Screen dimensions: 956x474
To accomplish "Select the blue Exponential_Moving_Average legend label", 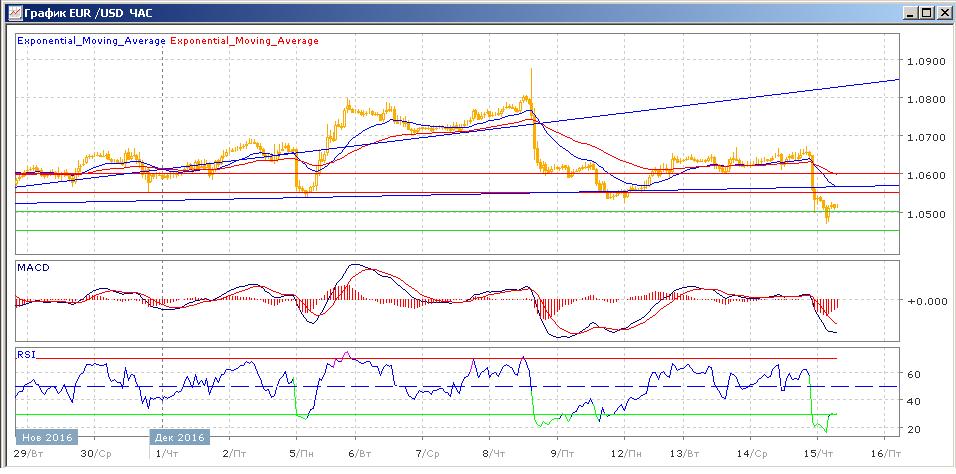I will pos(91,41).
